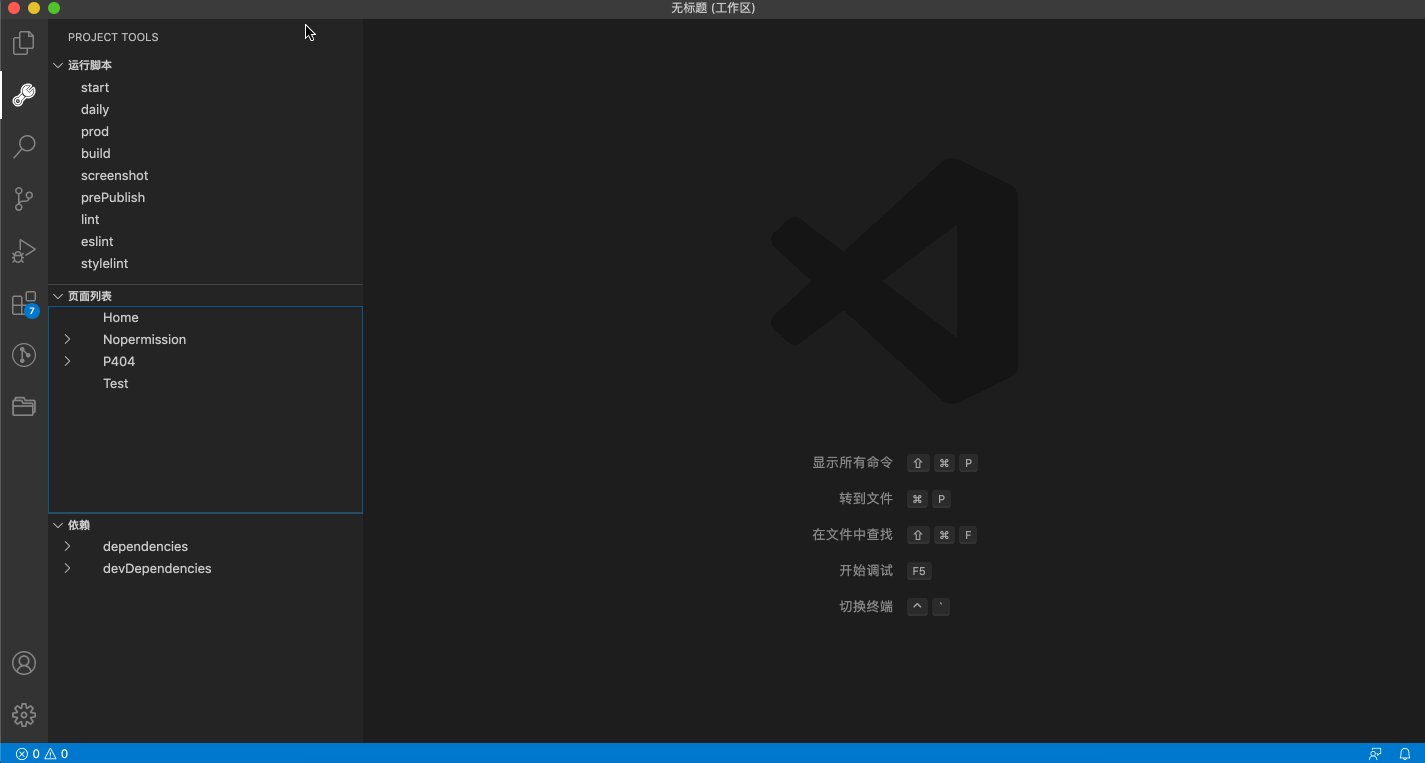Expand the dependencies node
The image size is (1425, 763).
point(67,547)
